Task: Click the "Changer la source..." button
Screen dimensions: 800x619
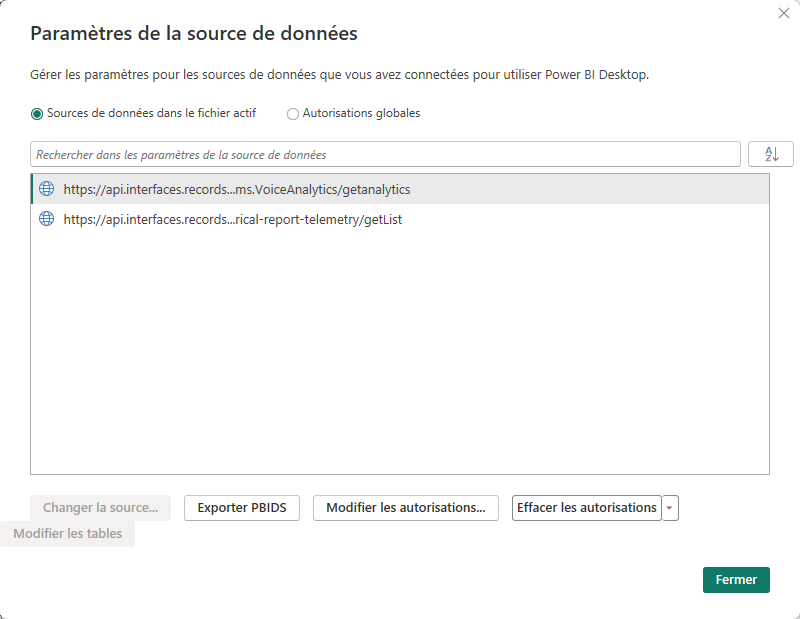Action: click(x=100, y=508)
